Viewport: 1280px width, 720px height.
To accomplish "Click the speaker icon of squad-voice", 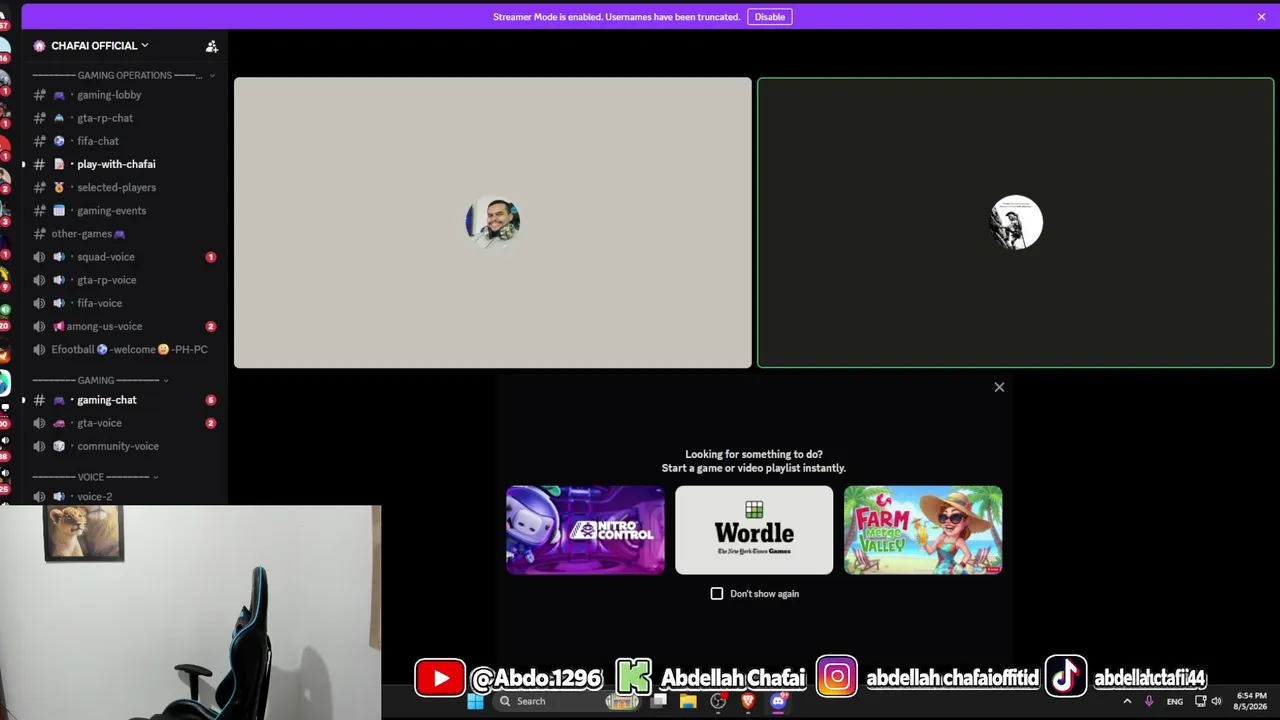I will tap(39, 257).
